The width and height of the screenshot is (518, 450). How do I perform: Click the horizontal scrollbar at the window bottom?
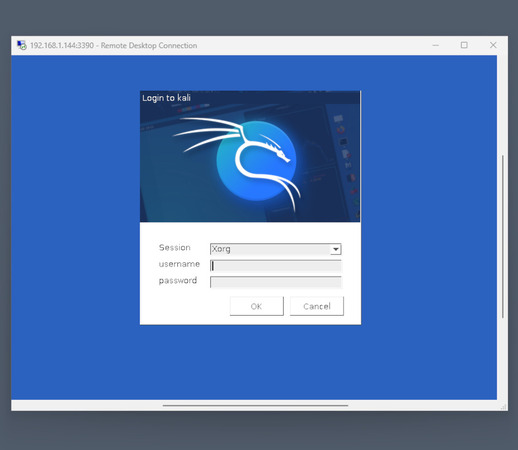[x=255, y=406]
